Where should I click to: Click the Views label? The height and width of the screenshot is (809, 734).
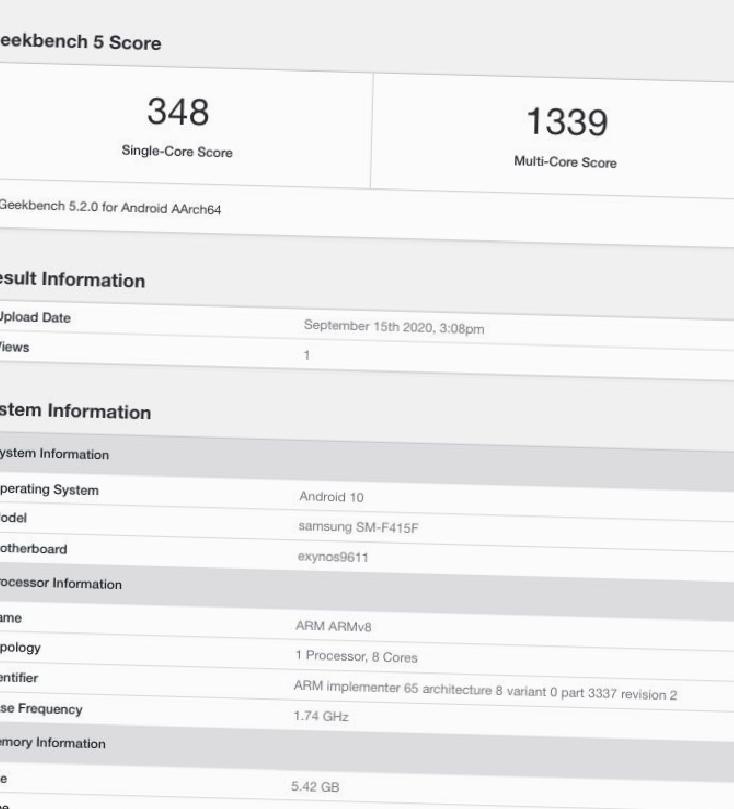point(14,347)
